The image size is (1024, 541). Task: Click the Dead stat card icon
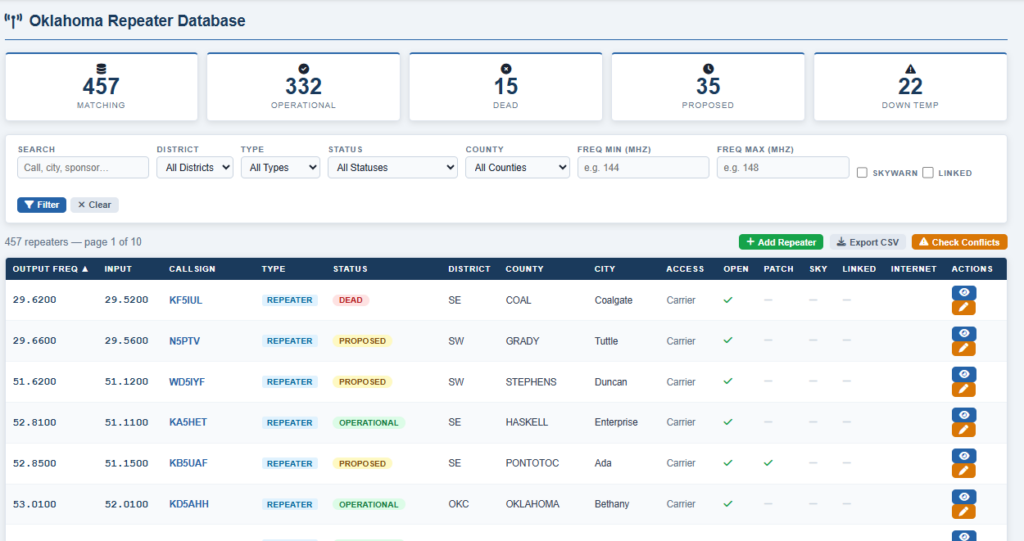506,69
